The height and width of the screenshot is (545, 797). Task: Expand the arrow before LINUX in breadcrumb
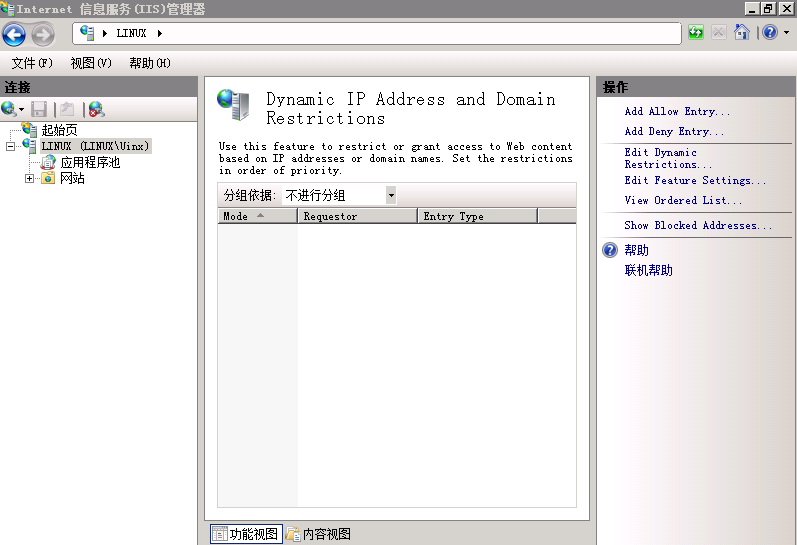105,34
